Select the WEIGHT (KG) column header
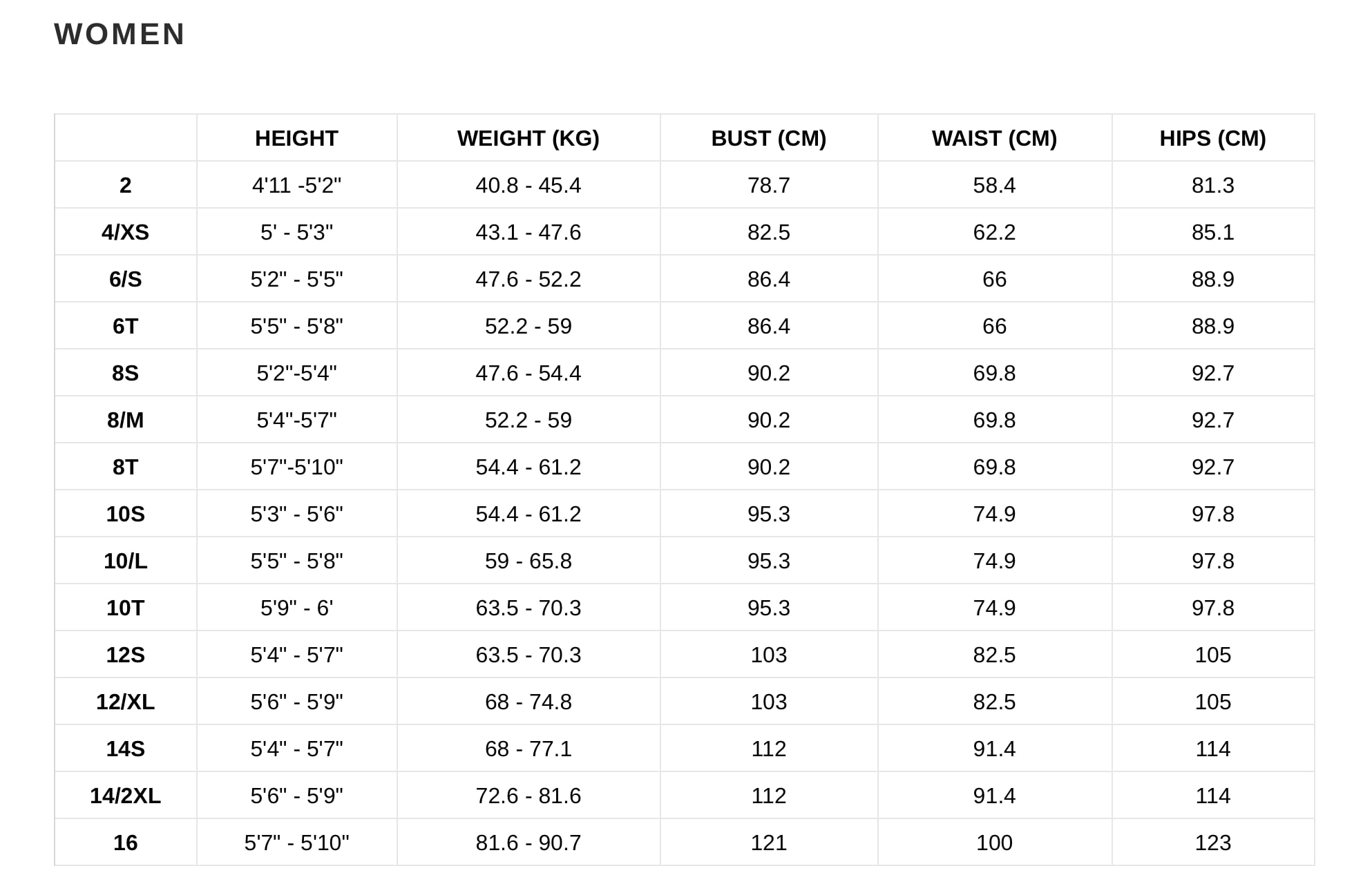 coord(528,138)
